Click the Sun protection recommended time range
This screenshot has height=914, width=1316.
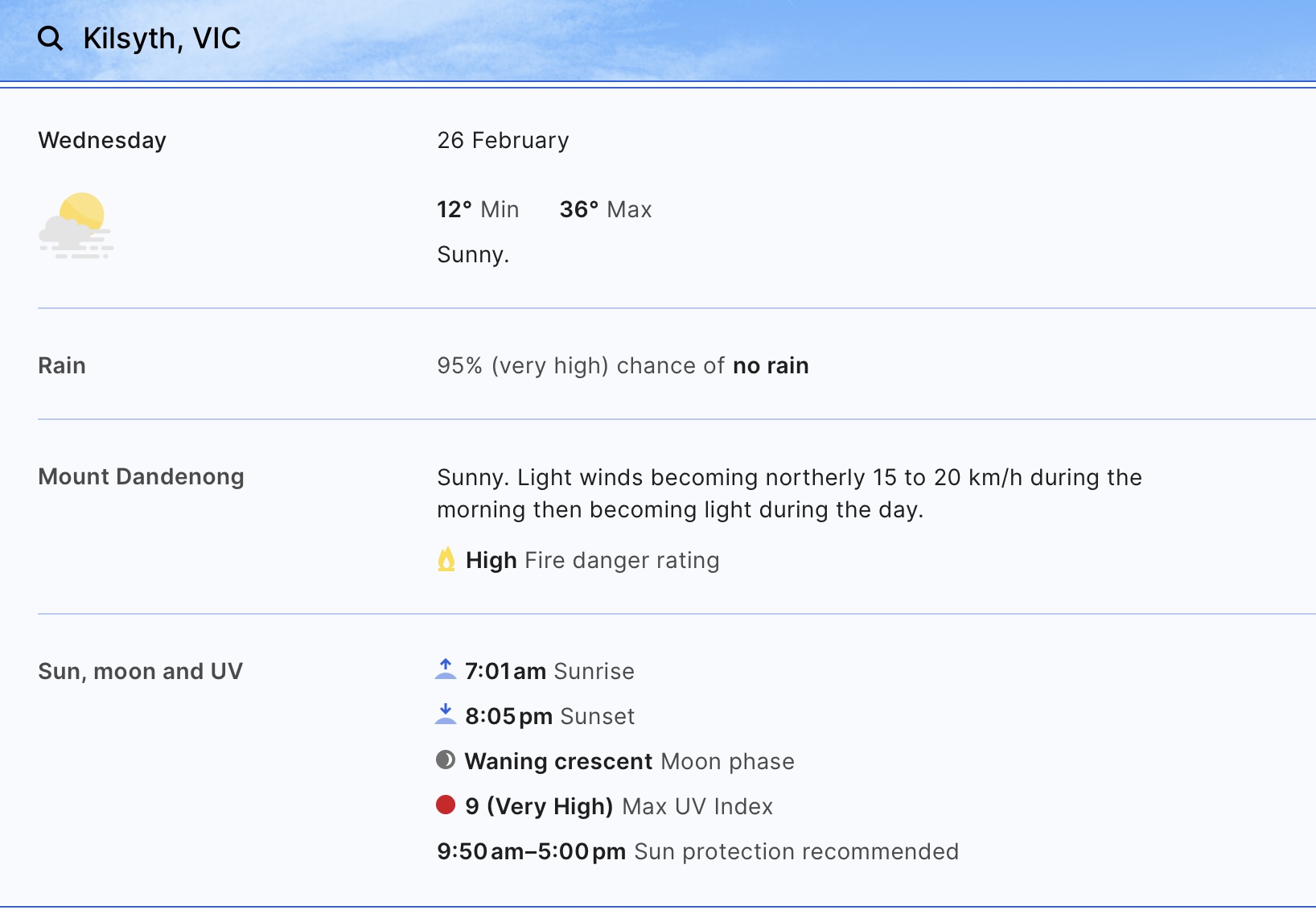tap(697, 851)
